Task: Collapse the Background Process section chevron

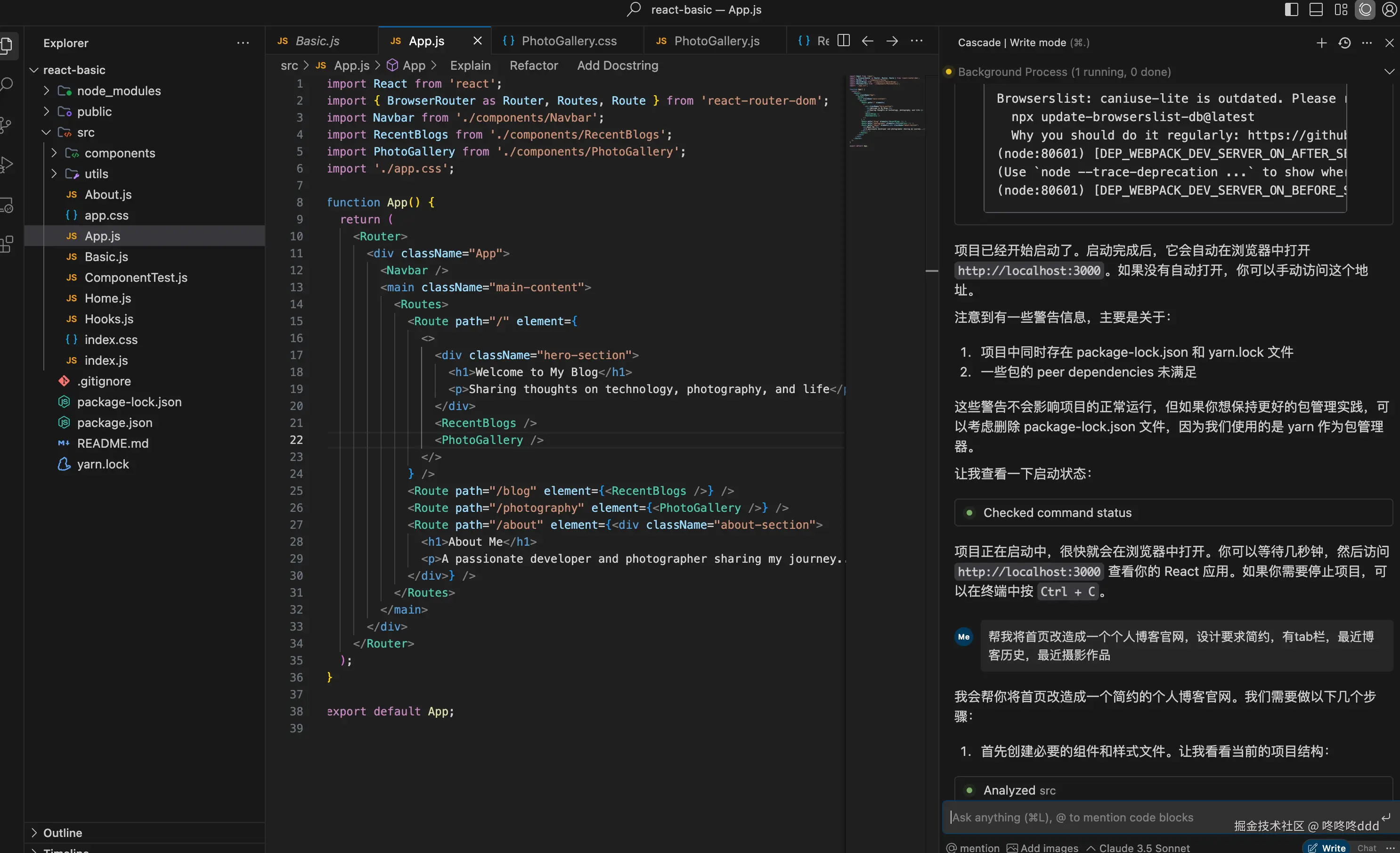Action: pyautogui.click(x=1389, y=72)
